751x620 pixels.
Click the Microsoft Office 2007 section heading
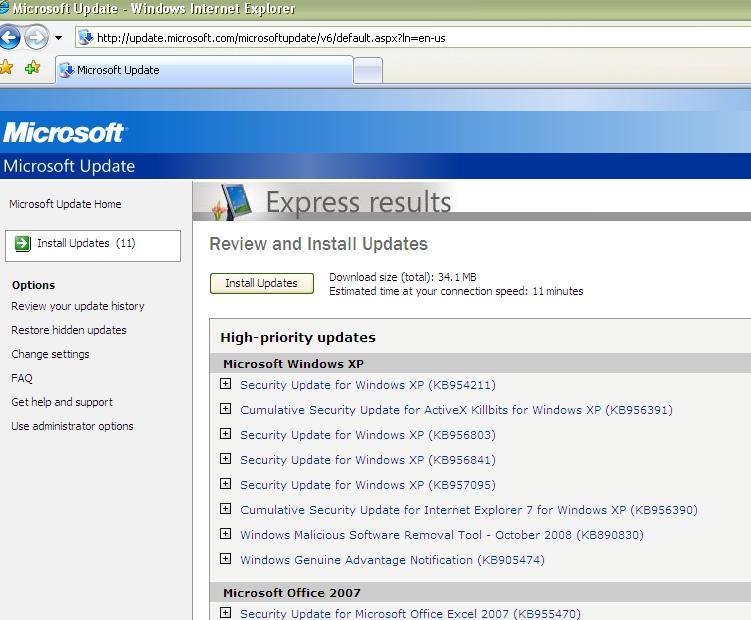(292, 593)
